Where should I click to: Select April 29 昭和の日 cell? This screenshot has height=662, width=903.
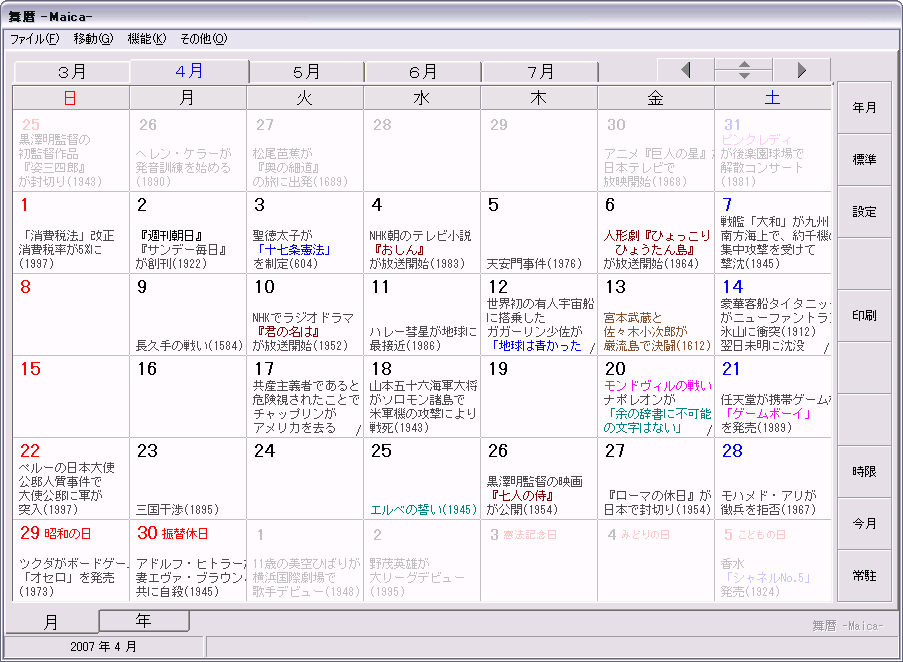coord(71,561)
